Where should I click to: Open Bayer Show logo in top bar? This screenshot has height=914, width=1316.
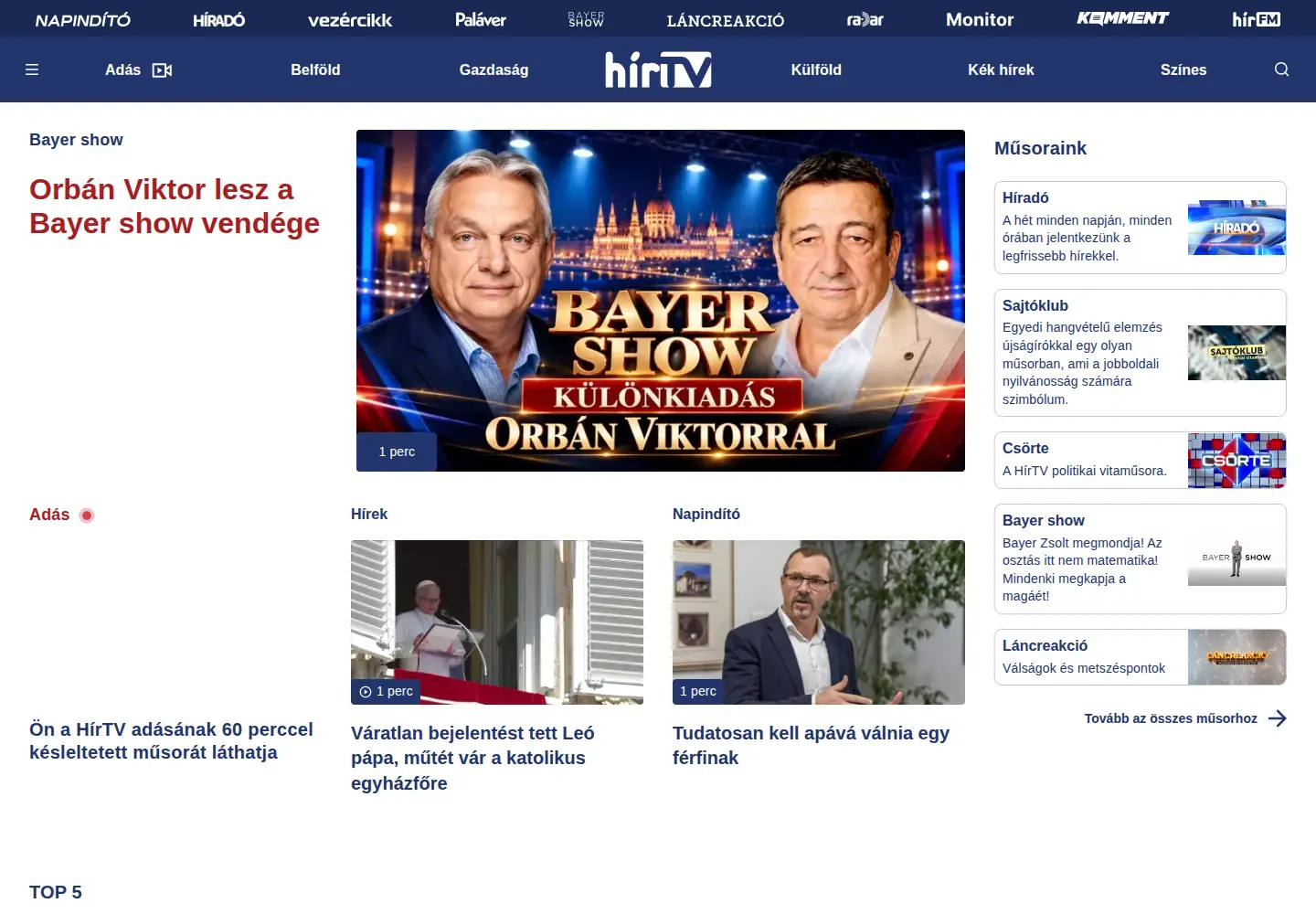coord(586,19)
